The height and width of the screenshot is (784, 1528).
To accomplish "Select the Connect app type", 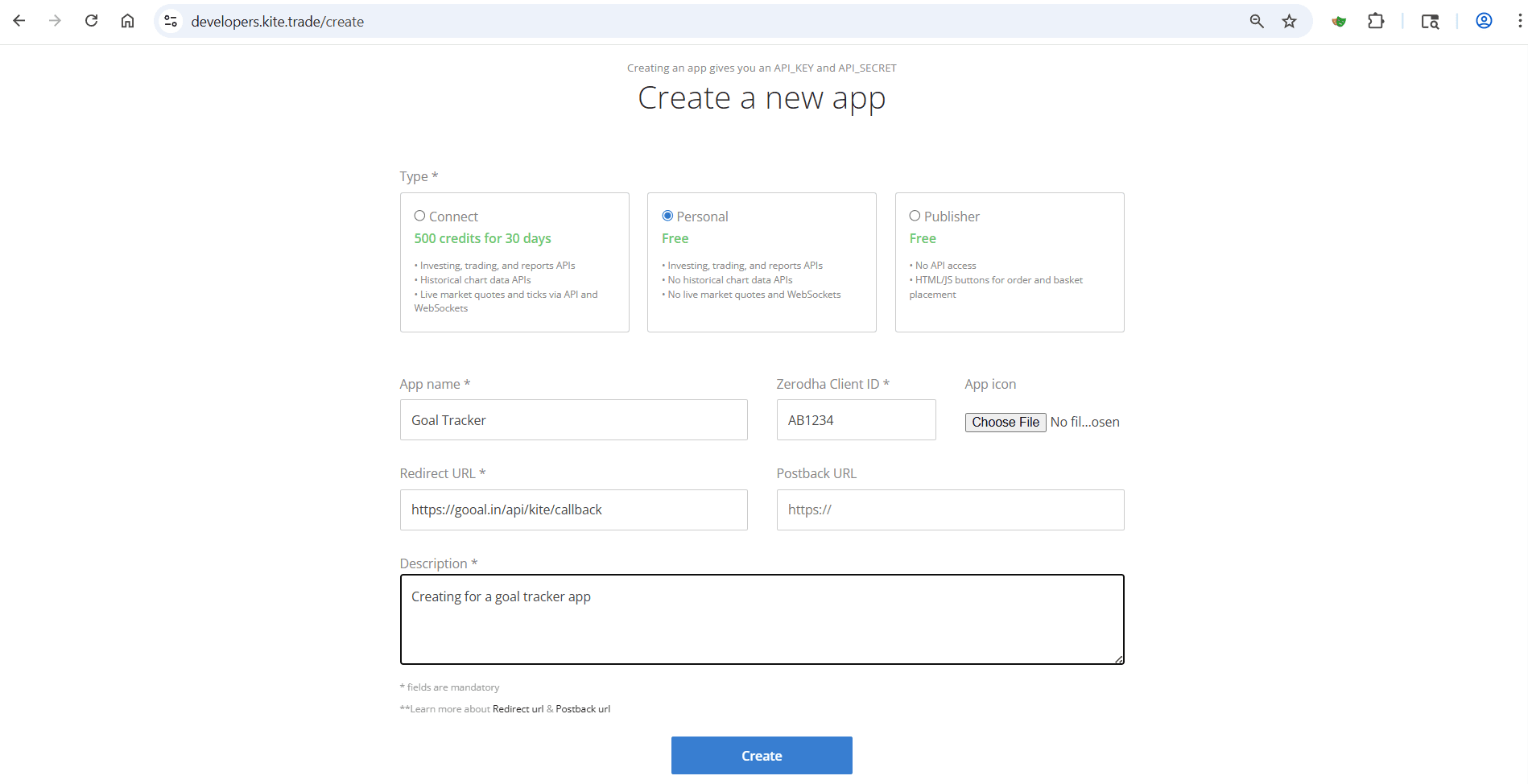I will [x=419, y=215].
